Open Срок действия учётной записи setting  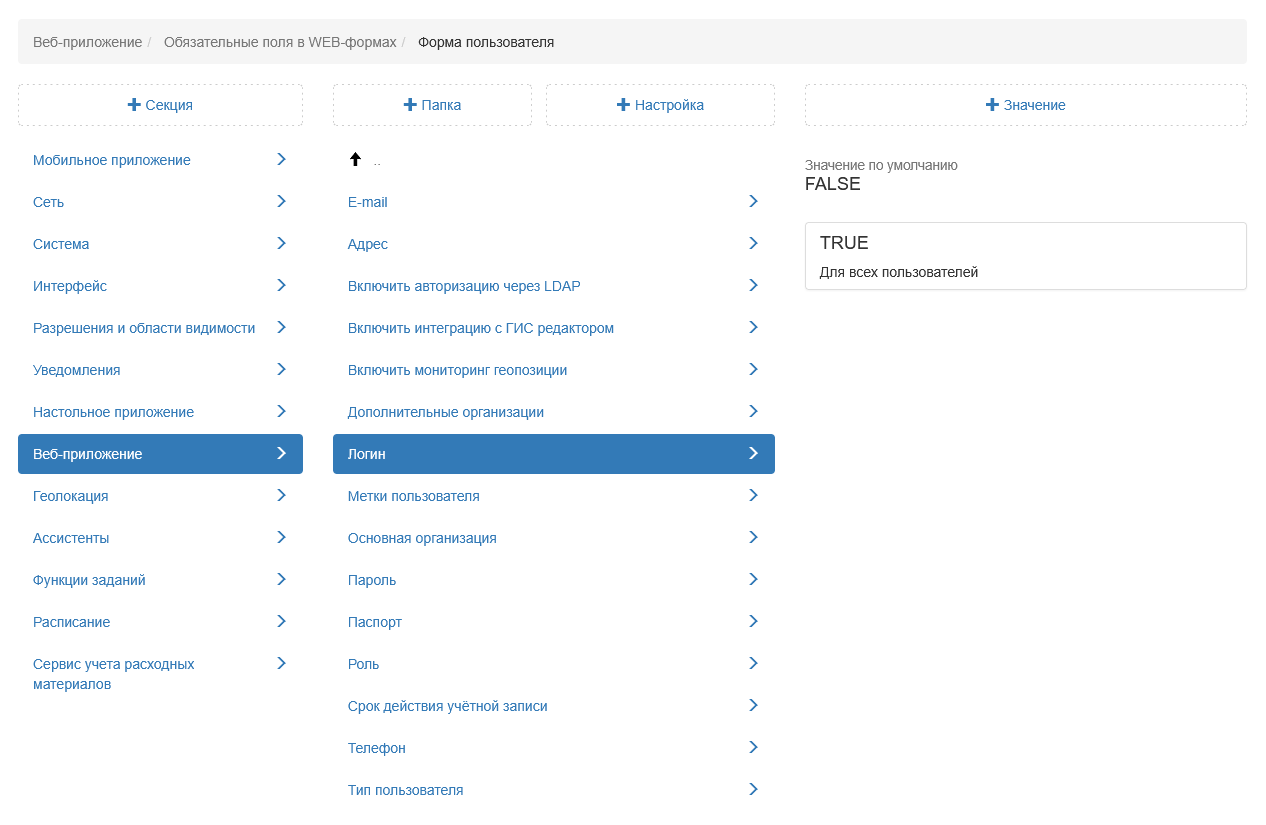click(447, 706)
